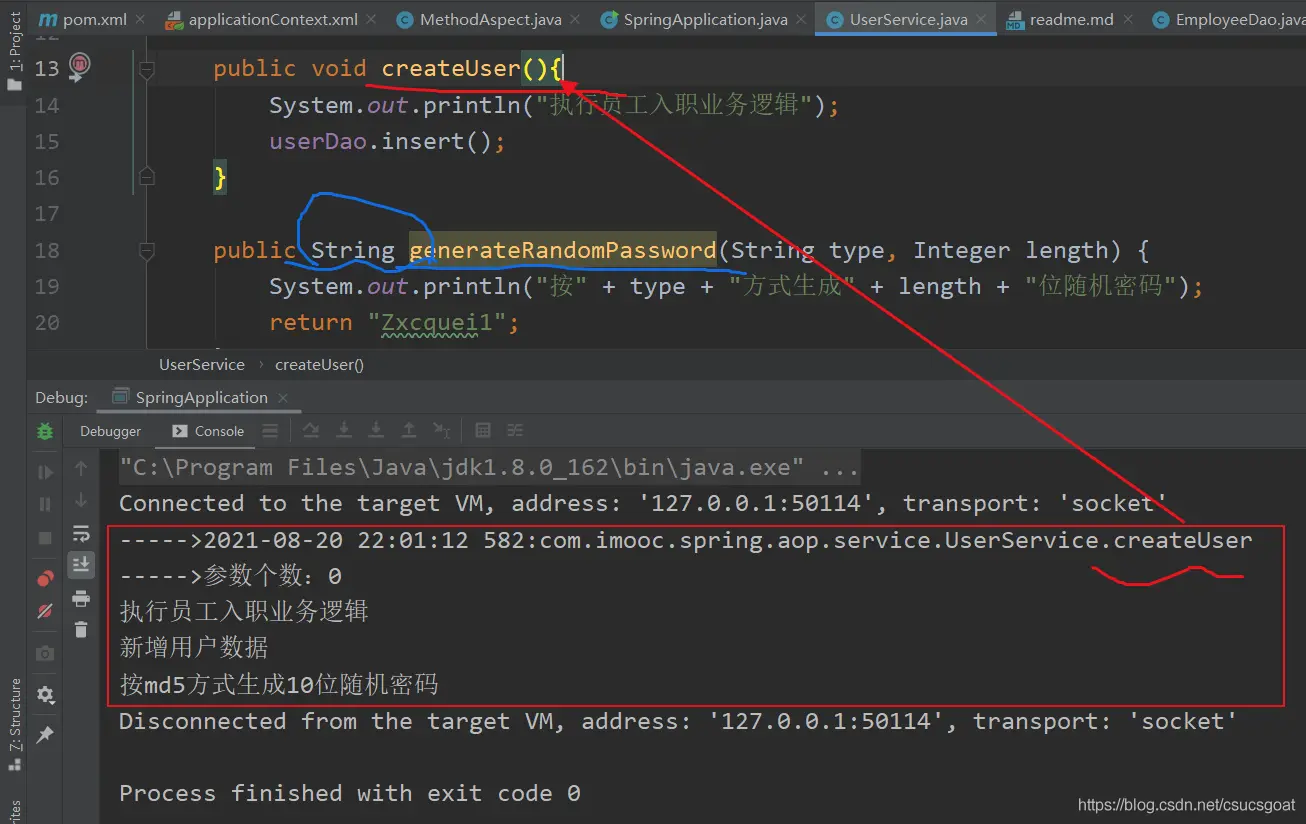The height and width of the screenshot is (824, 1306).
Task: Click the Step Out icon
Action: pyautogui.click(x=409, y=431)
